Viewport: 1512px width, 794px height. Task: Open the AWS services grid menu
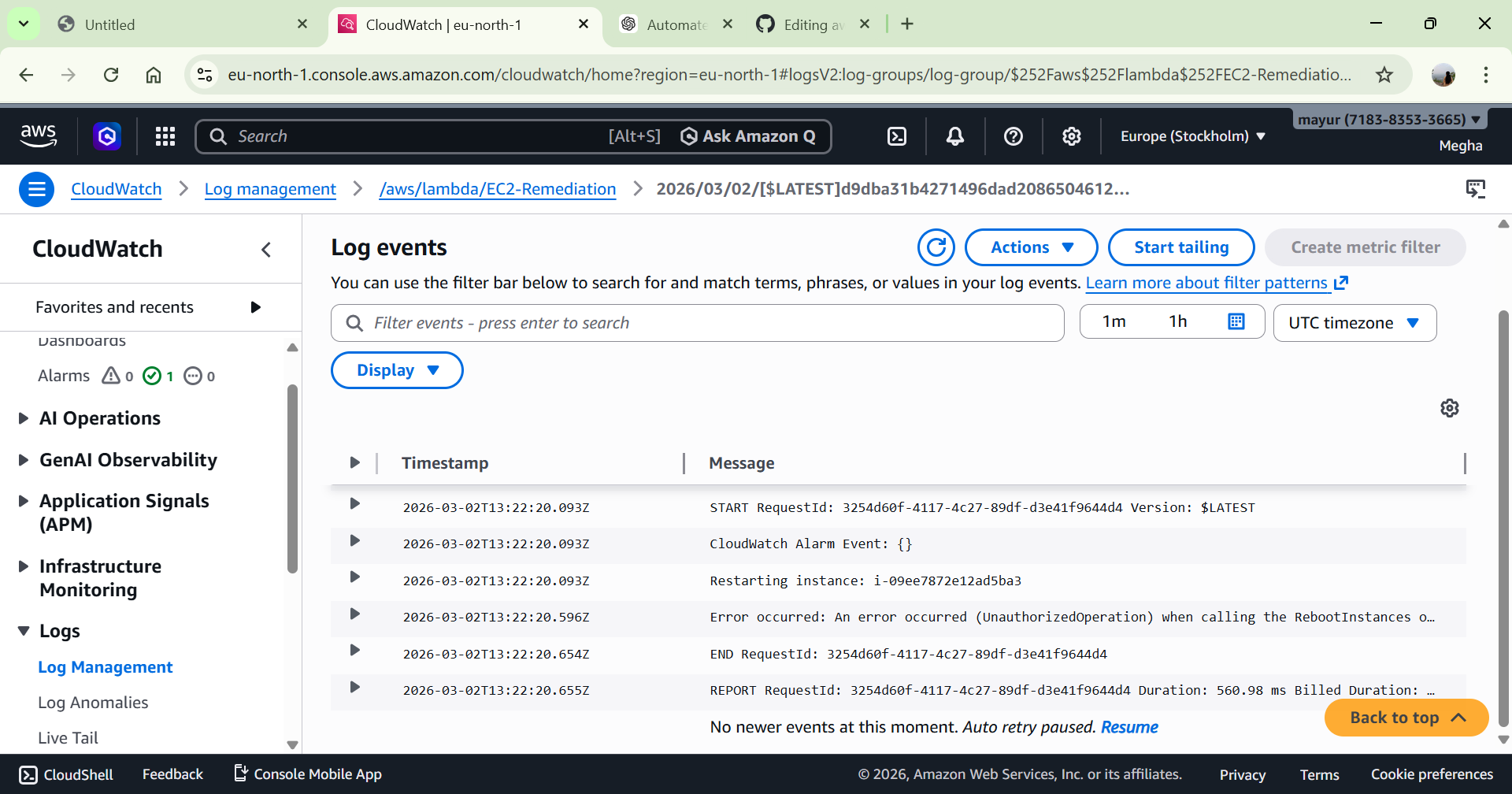point(165,136)
